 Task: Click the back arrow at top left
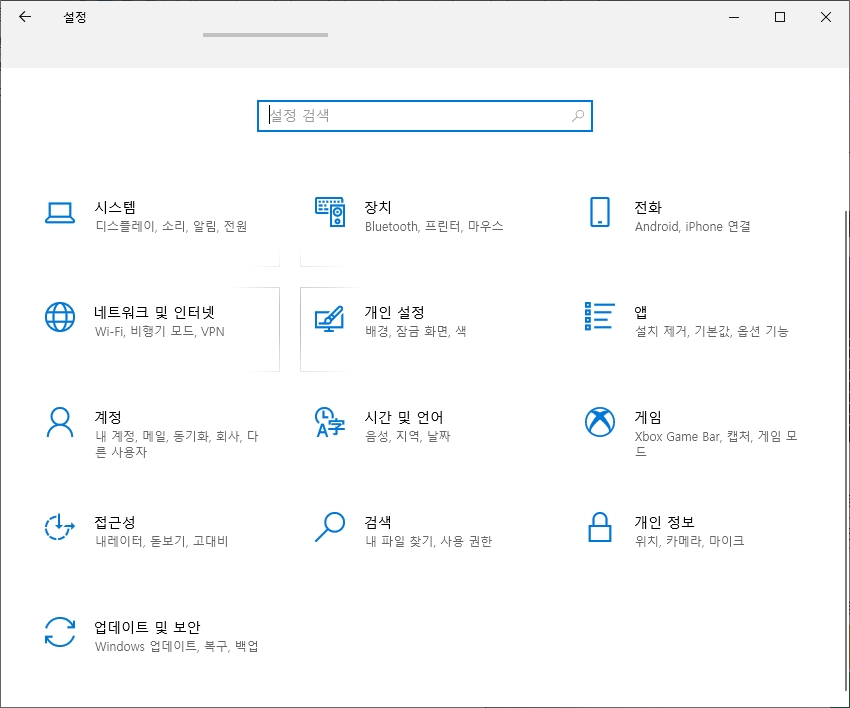[x=23, y=16]
